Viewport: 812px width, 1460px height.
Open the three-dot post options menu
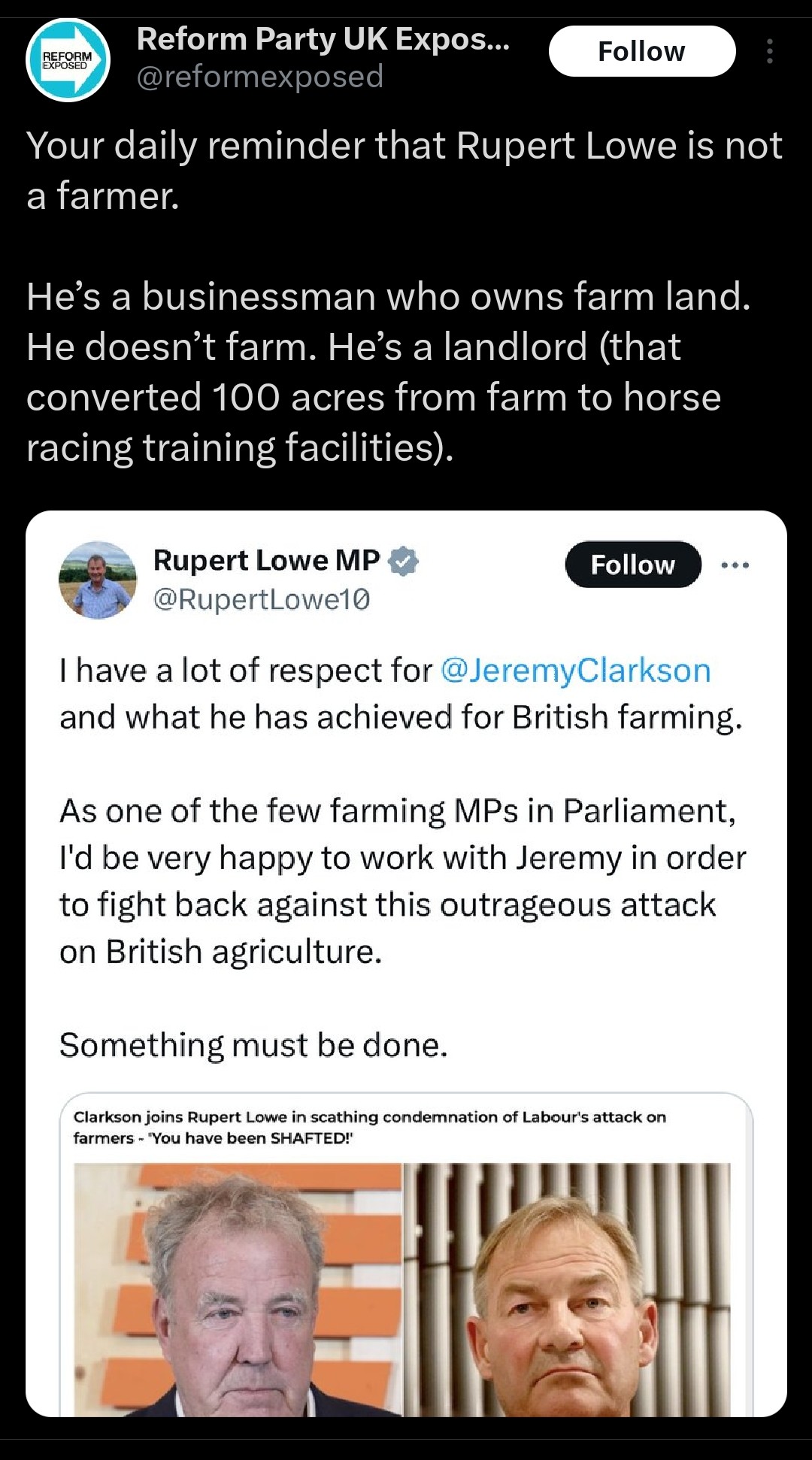[769, 51]
